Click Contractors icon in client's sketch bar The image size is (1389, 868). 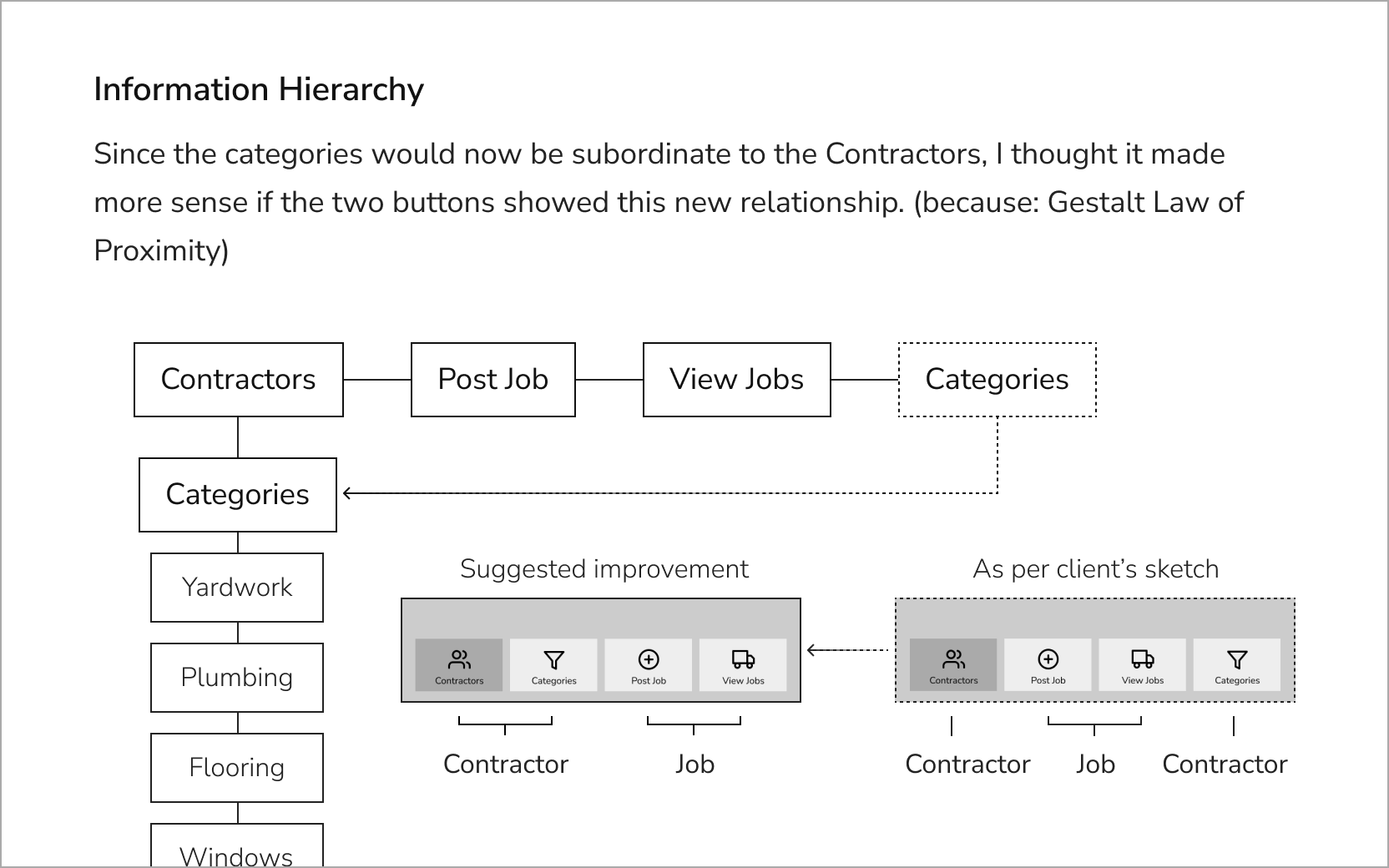[953, 660]
